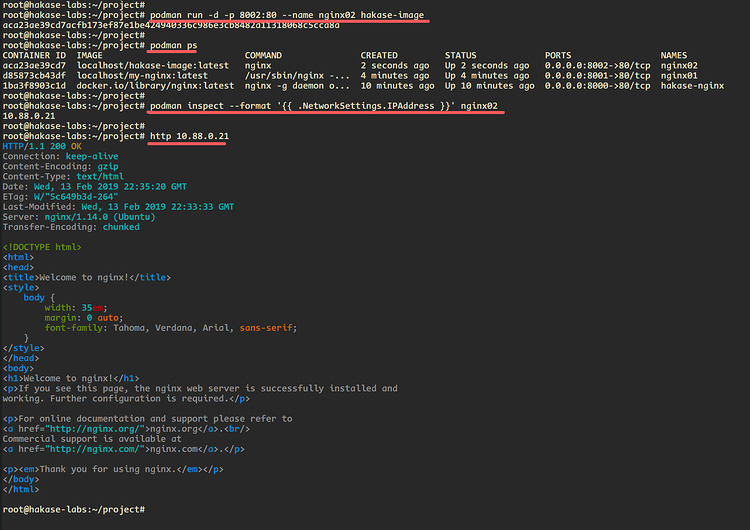The image size is (750, 530).
Task: Click the underlined http 10.88.0.21 command
Action: click(189, 135)
